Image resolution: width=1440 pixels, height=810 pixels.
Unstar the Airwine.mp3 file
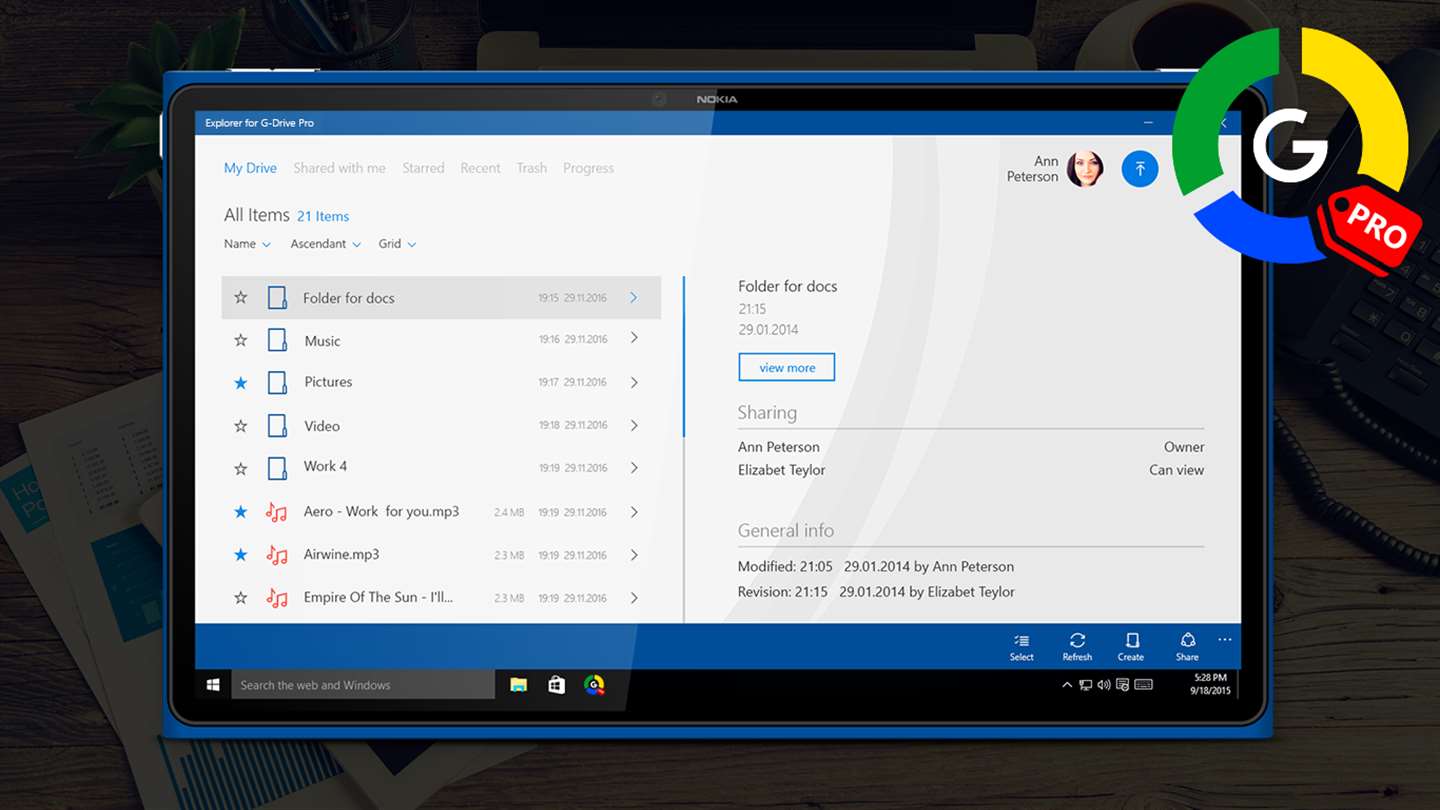point(240,555)
